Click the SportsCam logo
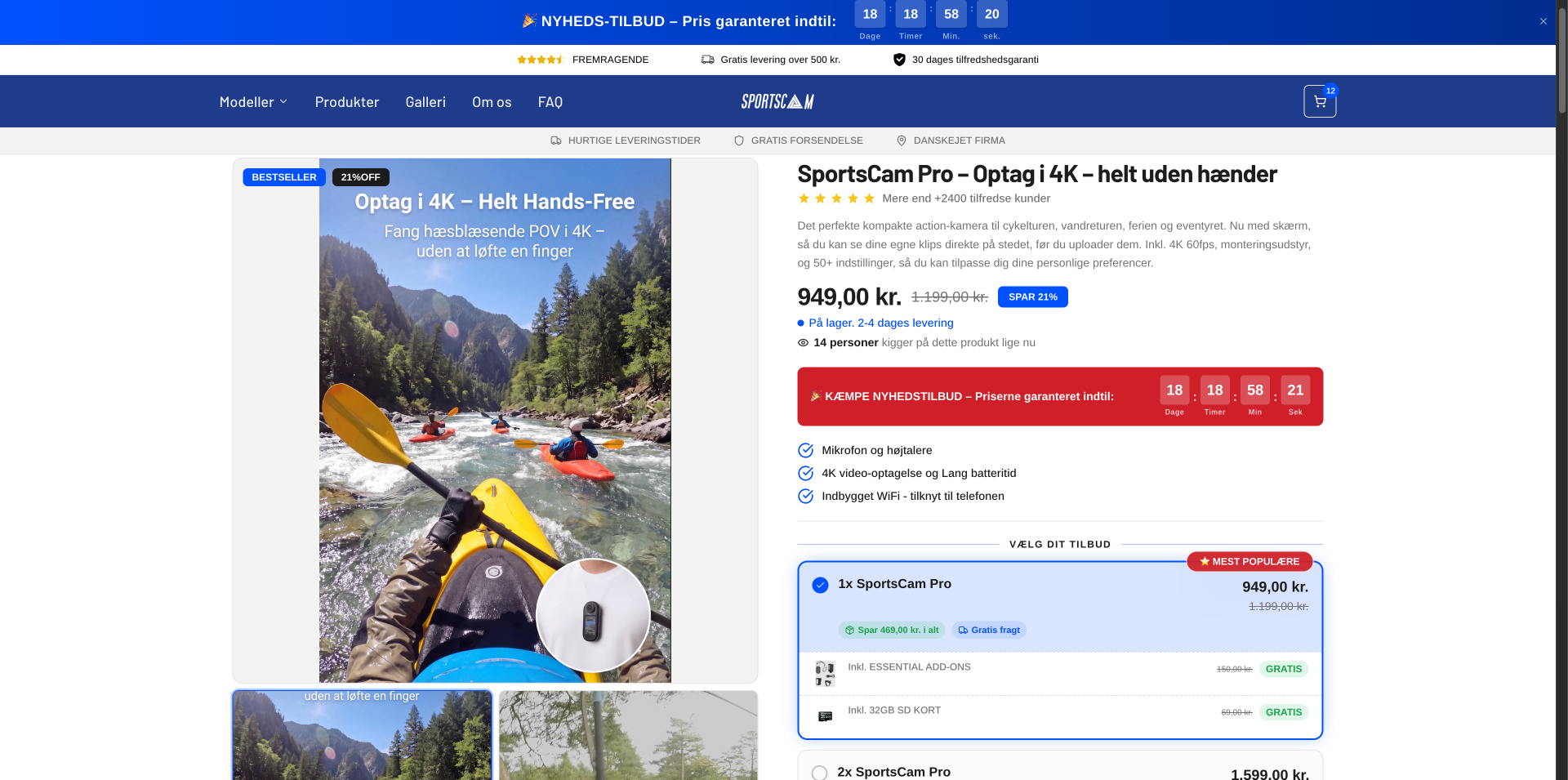1568x780 pixels. (777, 101)
